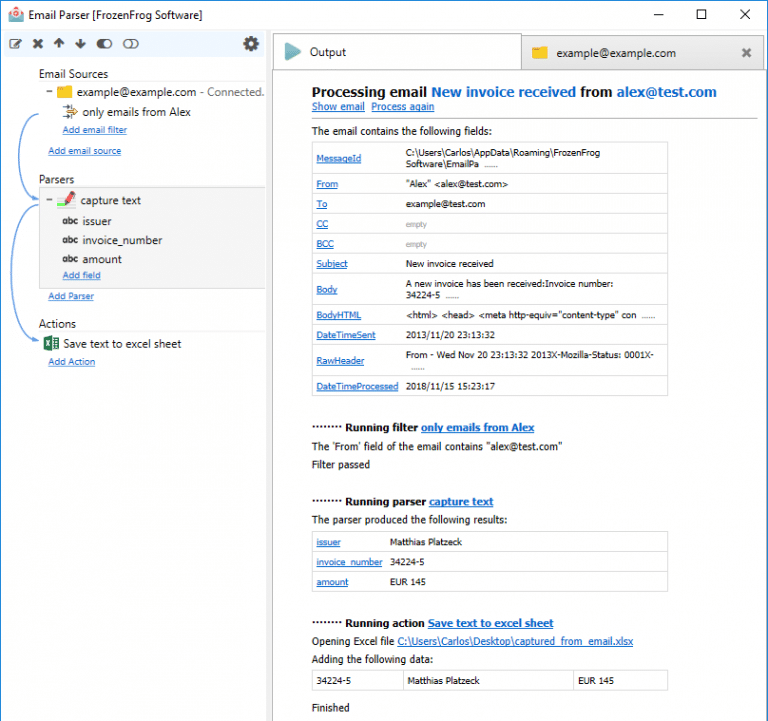Toggle the outlined disable switch in toolbar

point(130,44)
